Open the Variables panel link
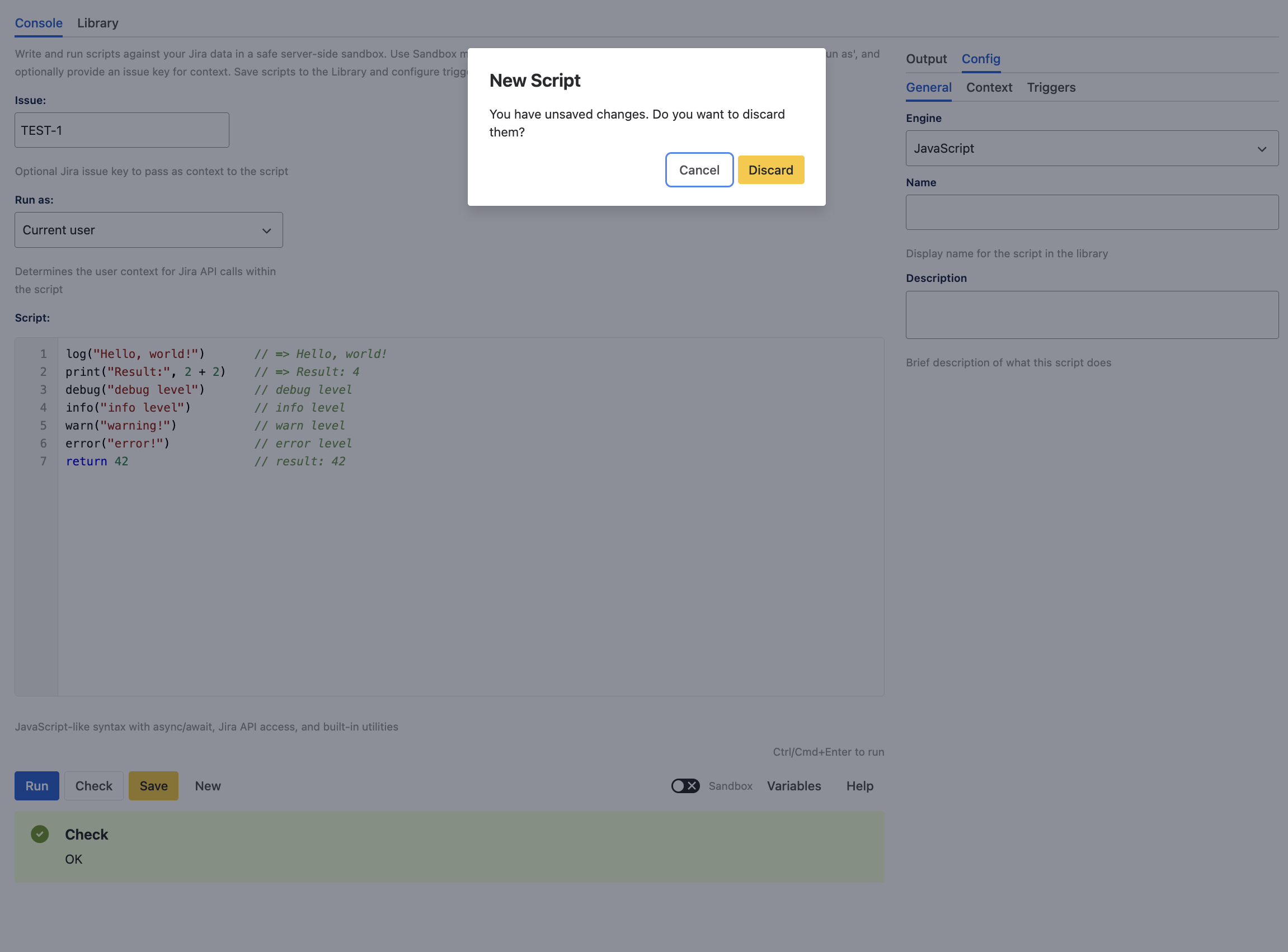Screen dimensions: 1288x952 pyautogui.click(x=793, y=786)
